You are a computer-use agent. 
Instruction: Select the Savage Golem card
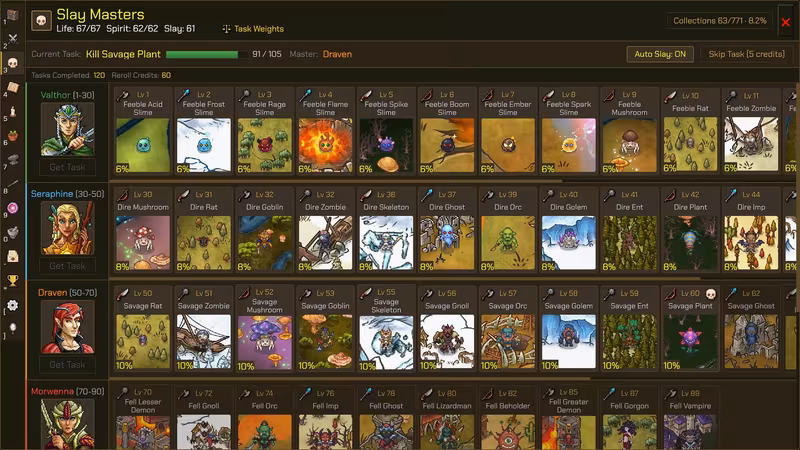click(x=568, y=329)
